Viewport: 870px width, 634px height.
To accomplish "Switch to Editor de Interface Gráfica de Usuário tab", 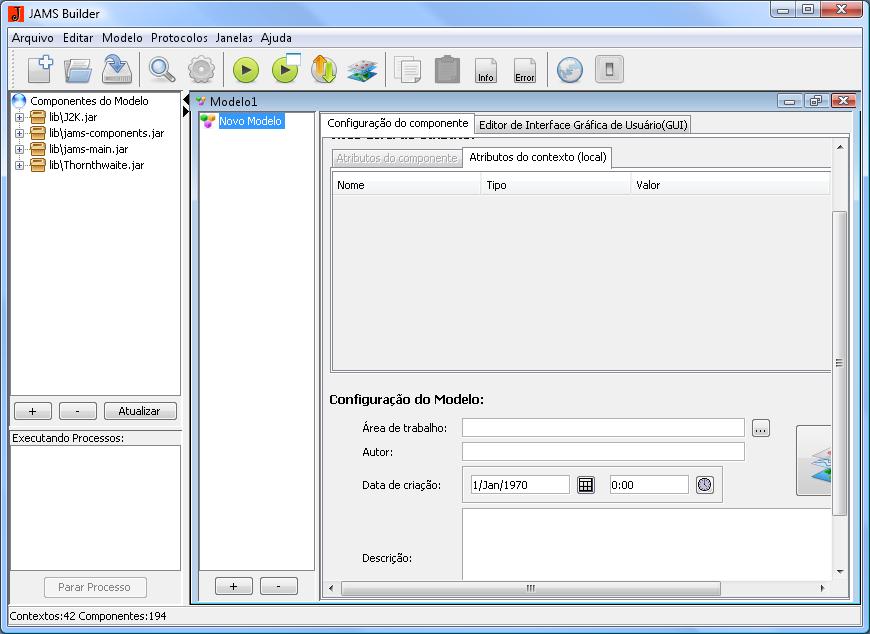I will (582, 125).
